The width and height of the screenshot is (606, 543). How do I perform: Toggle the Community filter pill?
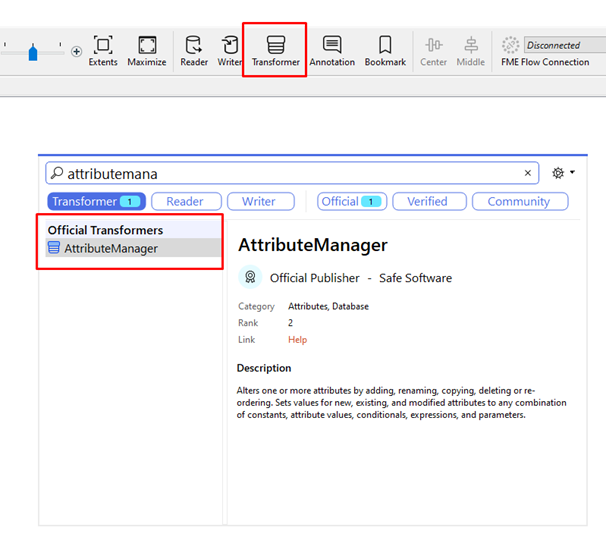520,201
